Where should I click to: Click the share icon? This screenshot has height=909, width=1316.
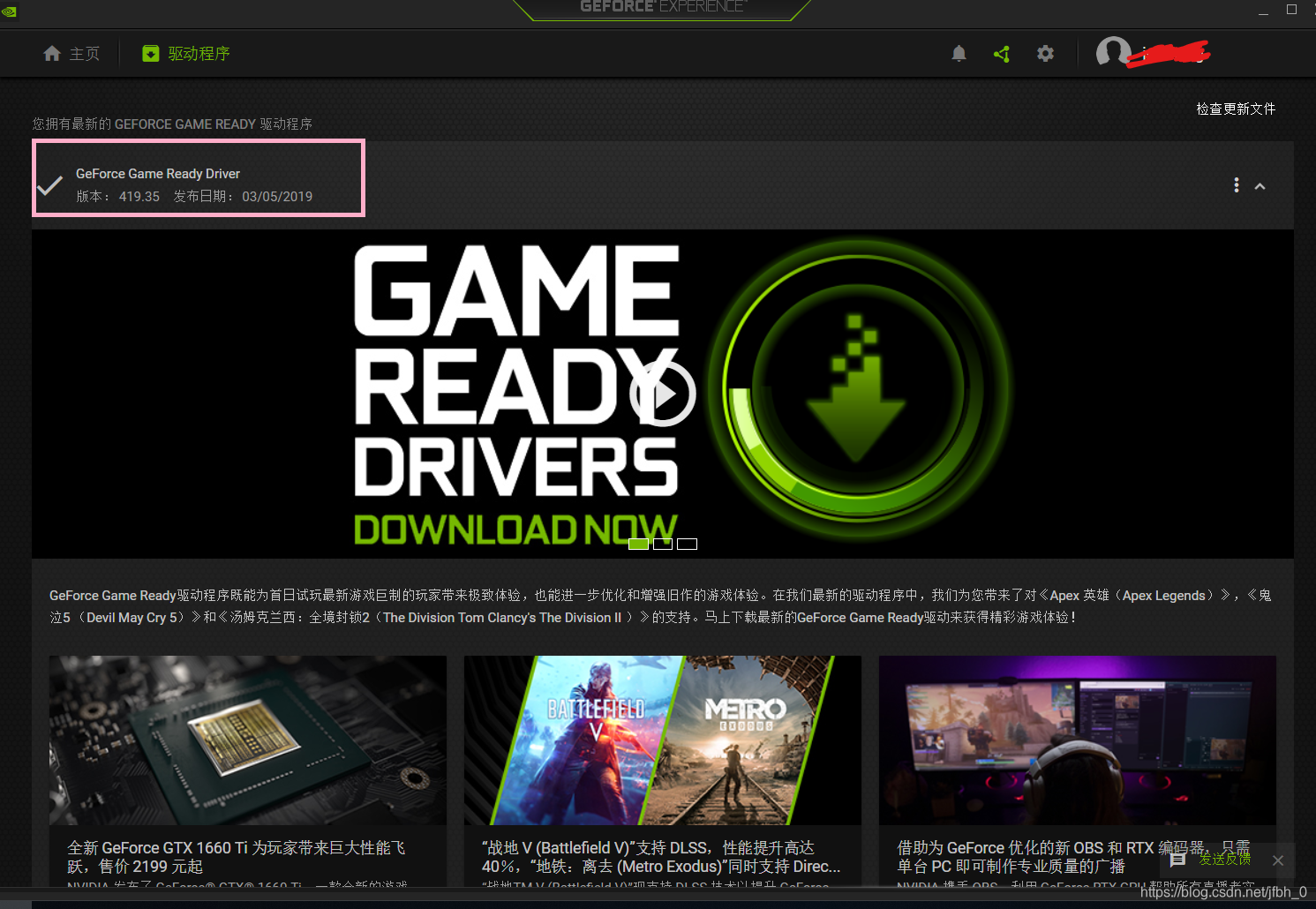pyautogui.click(x=1002, y=54)
